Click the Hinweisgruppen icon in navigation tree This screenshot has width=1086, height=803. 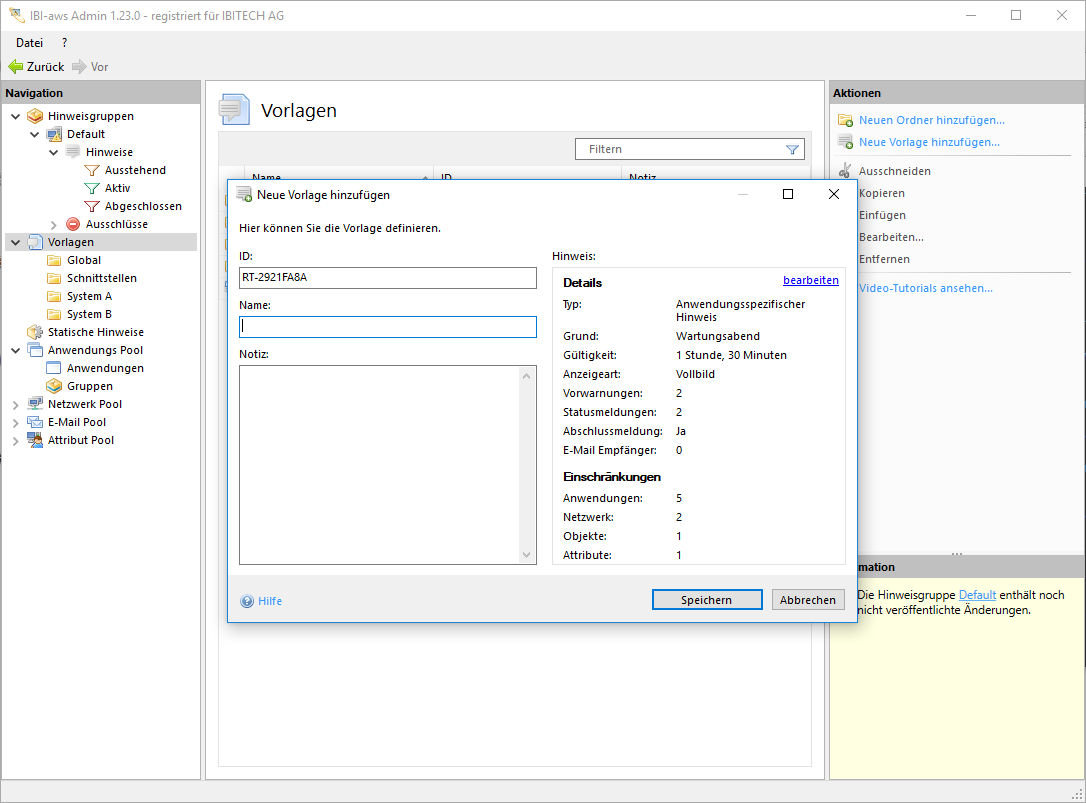click(x=35, y=116)
